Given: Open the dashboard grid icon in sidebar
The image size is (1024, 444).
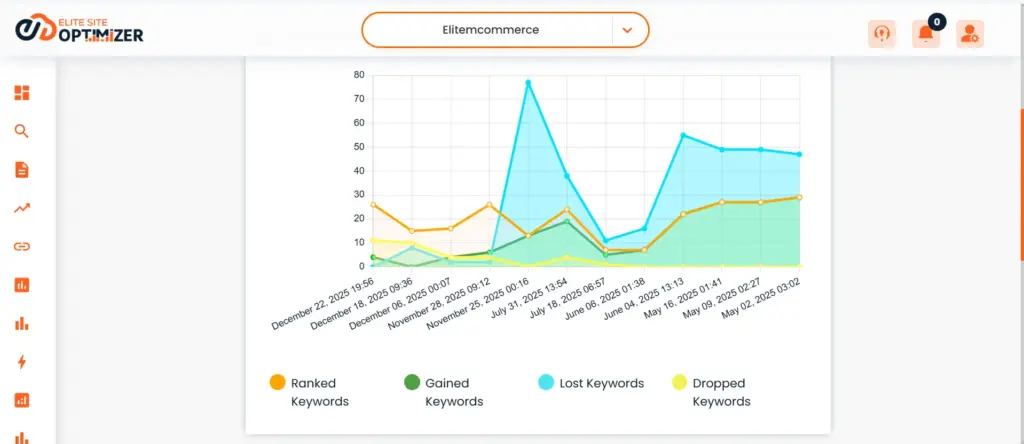Looking at the screenshot, I should point(22,93).
